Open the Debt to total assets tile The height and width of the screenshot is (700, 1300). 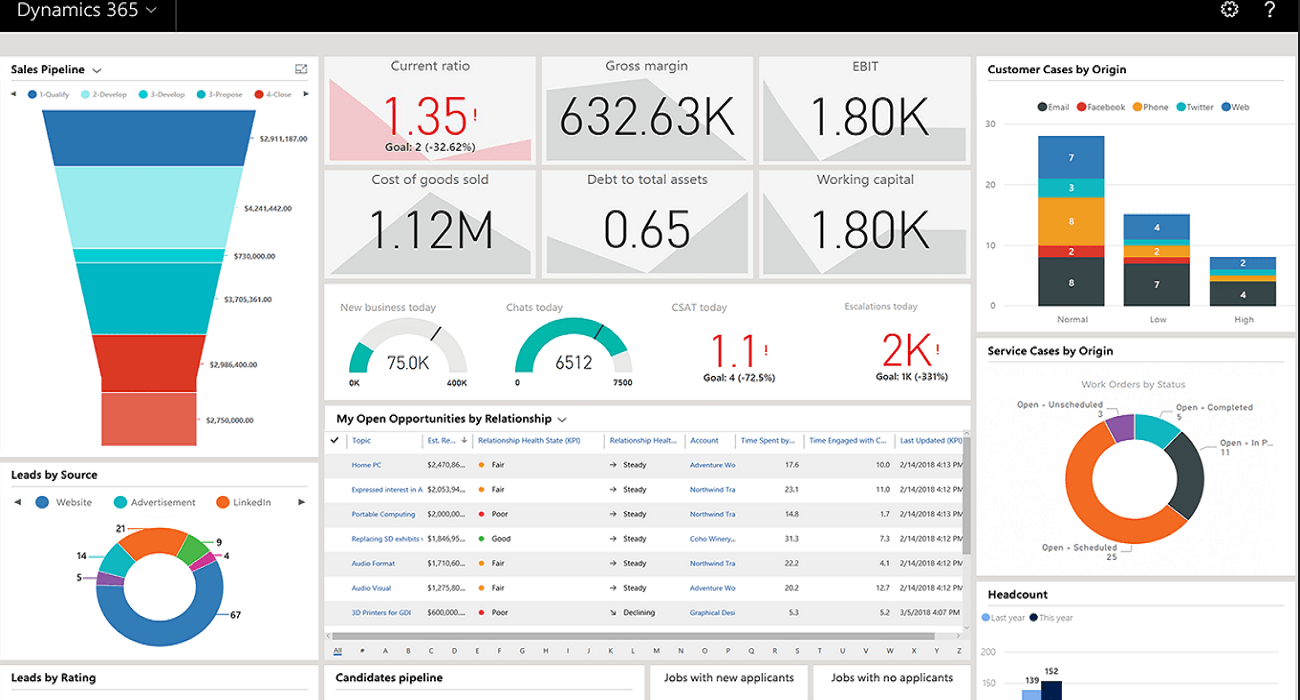coord(647,224)
